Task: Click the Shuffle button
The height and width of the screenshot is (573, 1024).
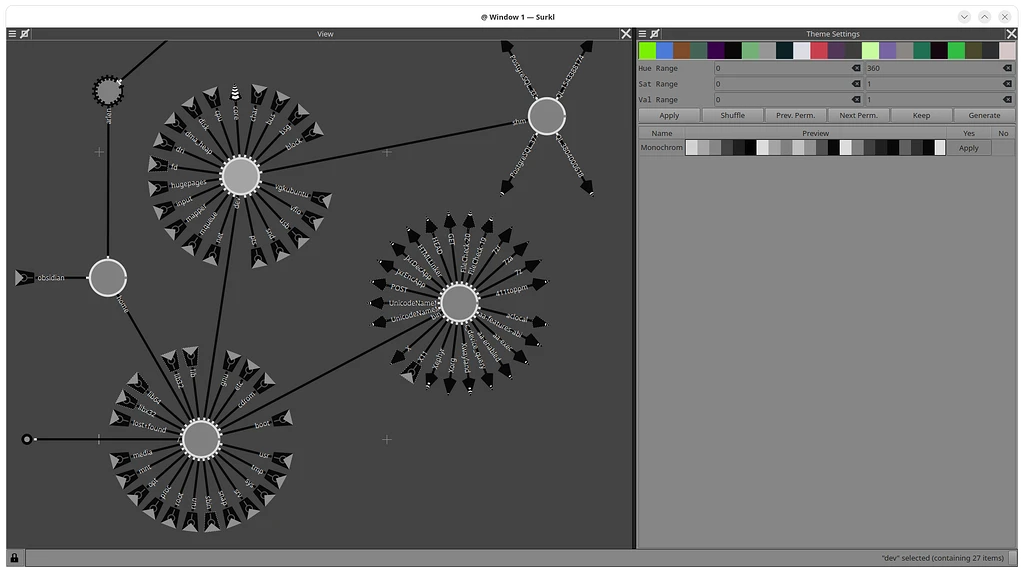Action: (x=732, y=115)
